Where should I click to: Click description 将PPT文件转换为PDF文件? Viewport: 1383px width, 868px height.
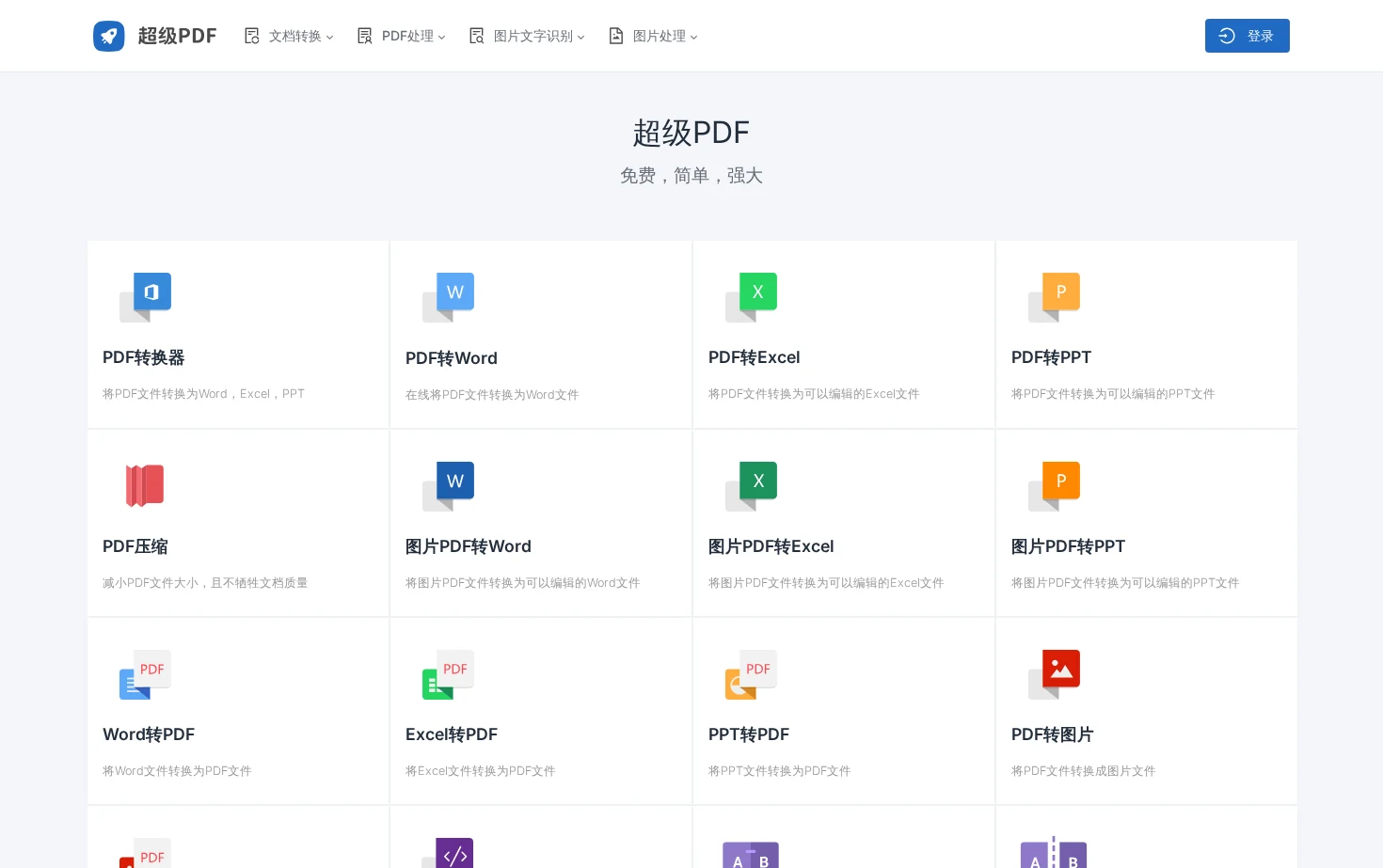780,771
